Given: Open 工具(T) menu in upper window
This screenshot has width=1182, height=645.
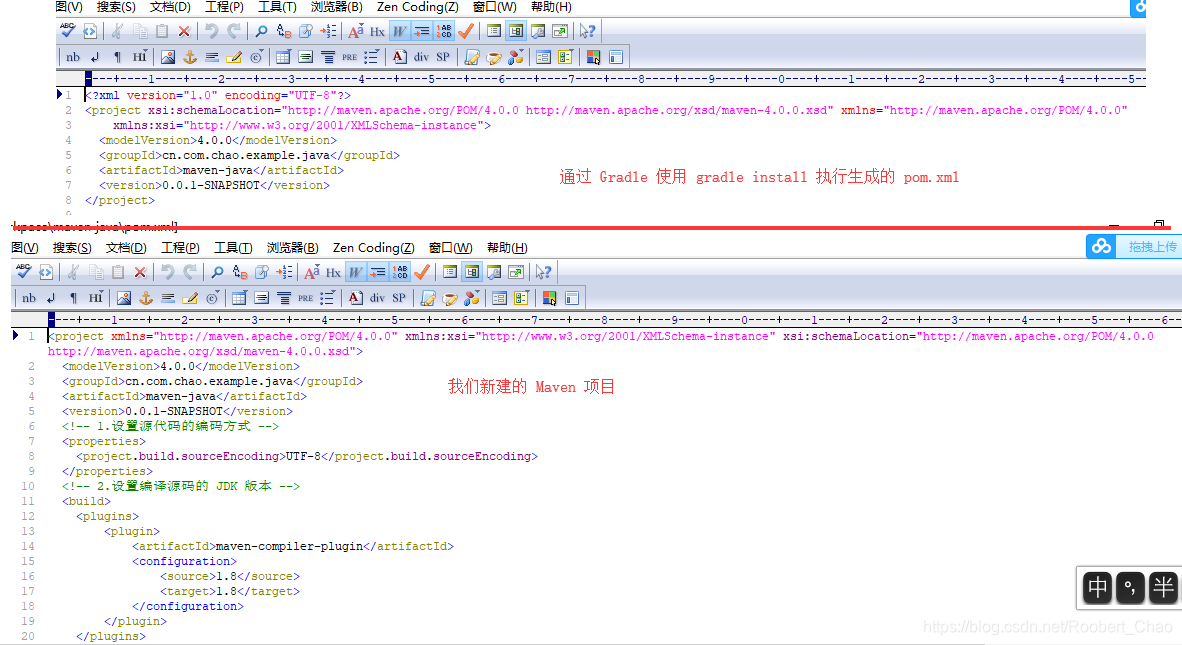Looking at the screenshot, I should pos(277,7).
